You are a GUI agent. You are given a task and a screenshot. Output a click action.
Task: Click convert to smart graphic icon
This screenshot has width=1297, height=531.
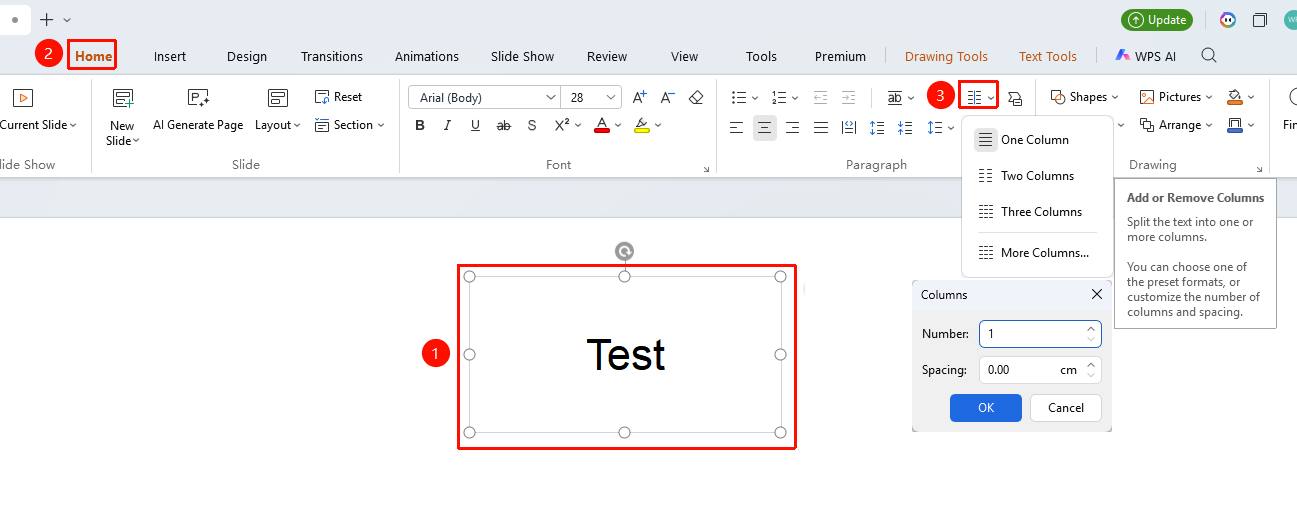1015,97
